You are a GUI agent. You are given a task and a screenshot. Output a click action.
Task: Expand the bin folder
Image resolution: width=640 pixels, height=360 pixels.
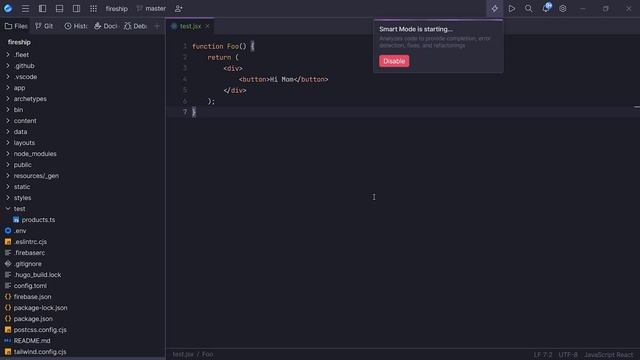(x=8, y=110)
